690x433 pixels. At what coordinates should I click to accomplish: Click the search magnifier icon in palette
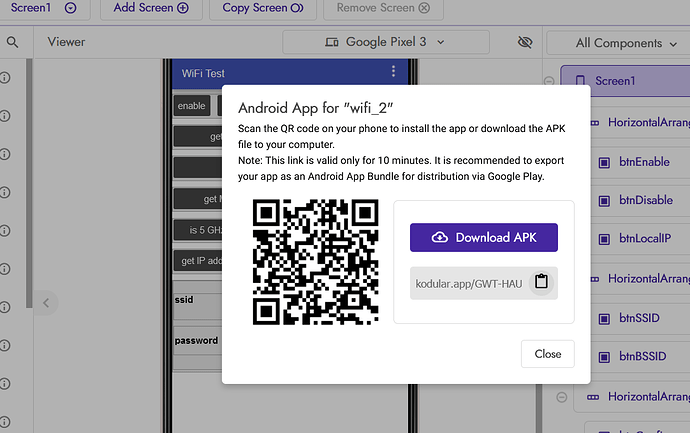(12, 42)
